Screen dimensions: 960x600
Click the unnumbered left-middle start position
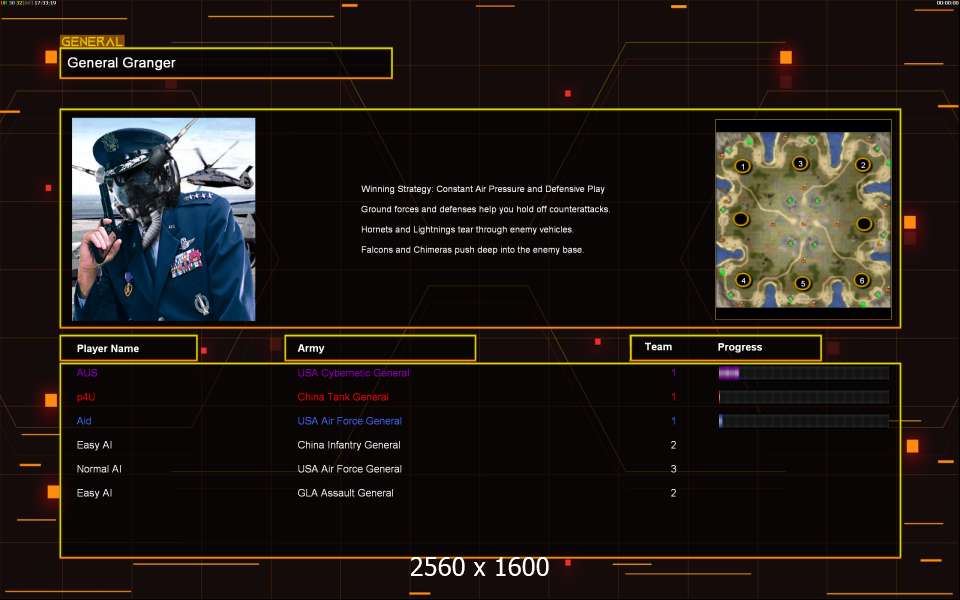[740, 219]
